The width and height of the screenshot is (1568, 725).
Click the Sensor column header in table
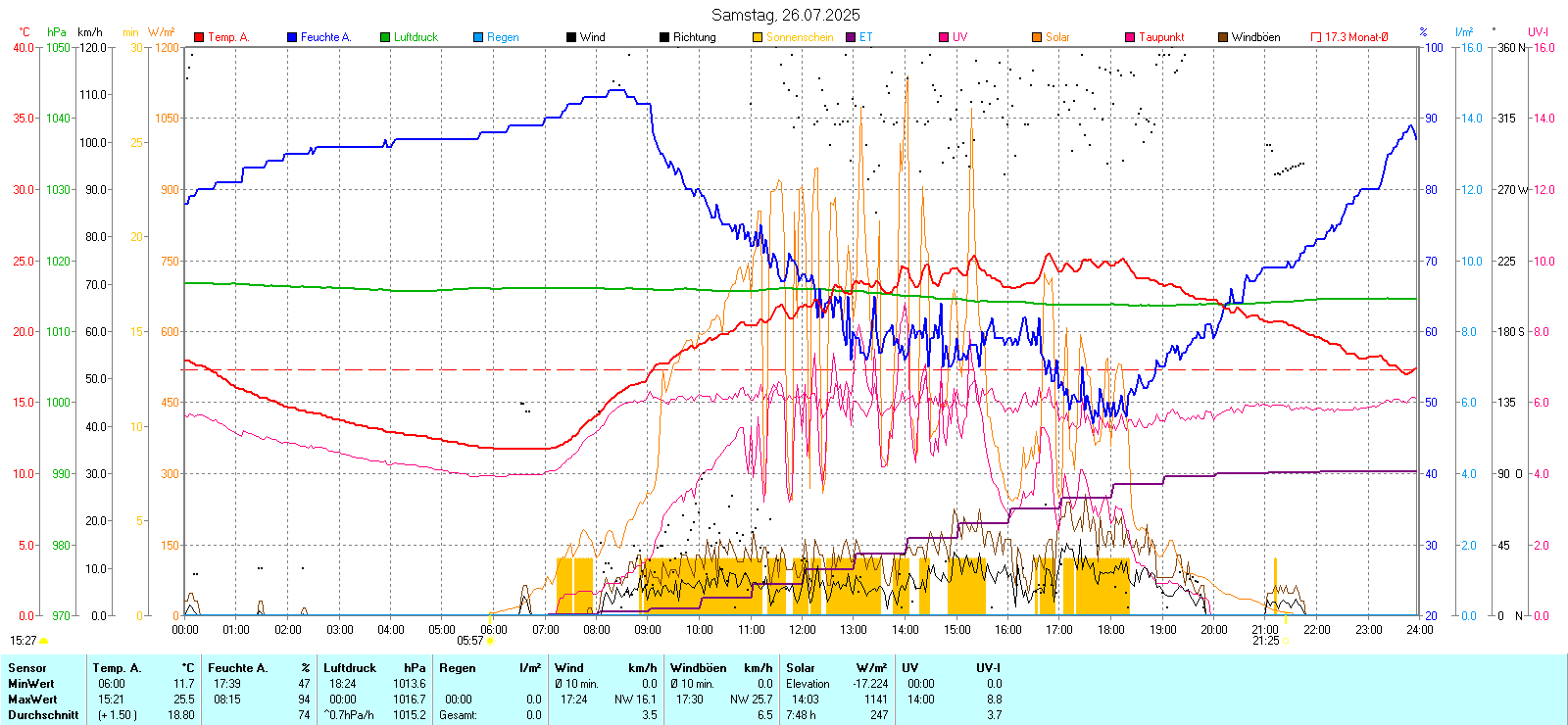pyautogui.click(x=27, y=668)
